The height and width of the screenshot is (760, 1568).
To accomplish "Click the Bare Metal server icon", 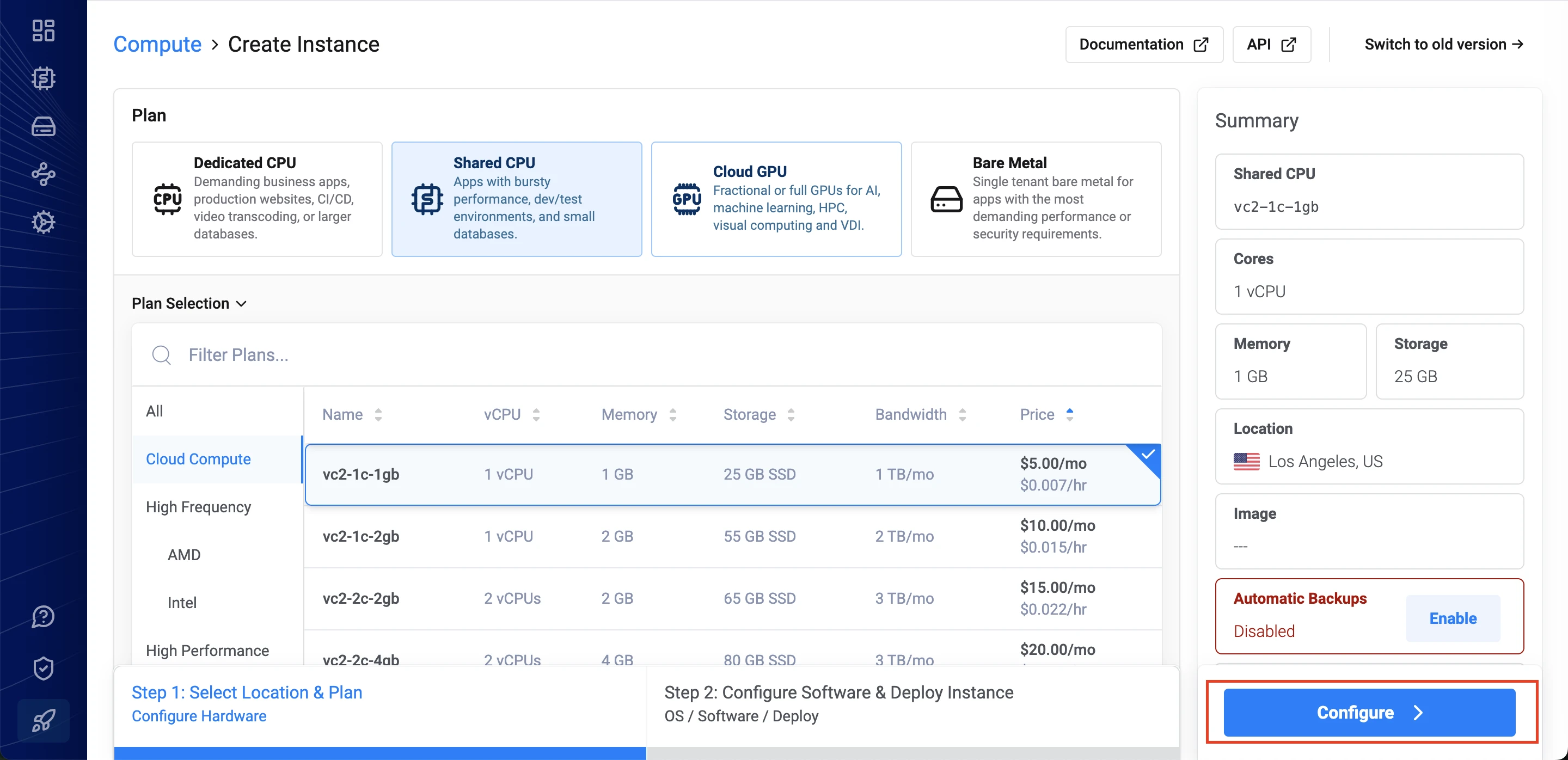I will pos(947,199).
